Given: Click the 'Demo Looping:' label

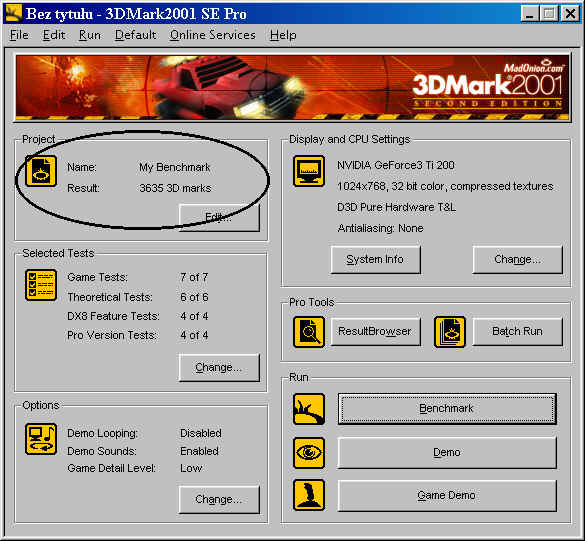Looking at the screenshot, I should pyautogui.click(x=103, y=433).
